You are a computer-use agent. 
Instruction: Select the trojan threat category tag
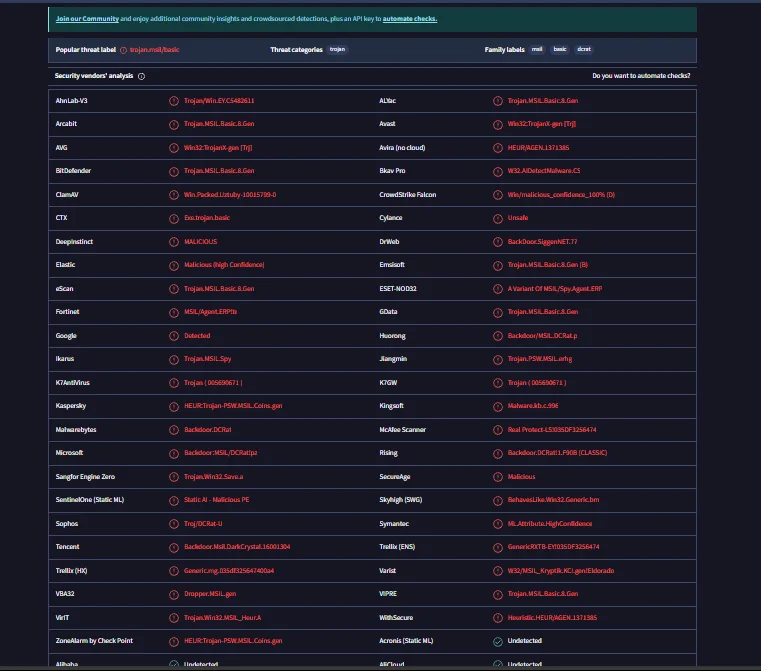point(337,49)
